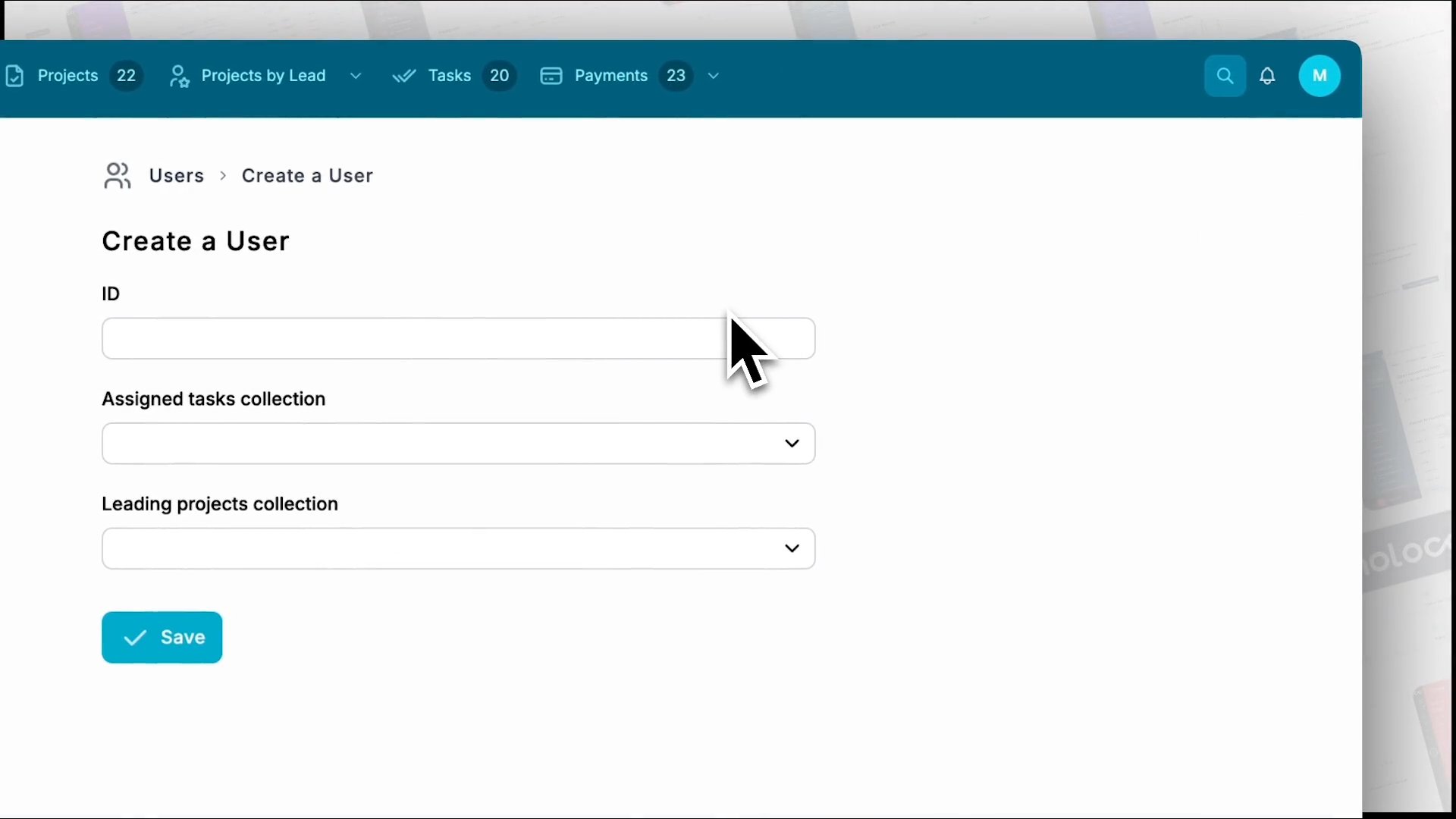Open Leading projects collection dropdown
This screenshot has height=819, width=1456.
(458, 548)
